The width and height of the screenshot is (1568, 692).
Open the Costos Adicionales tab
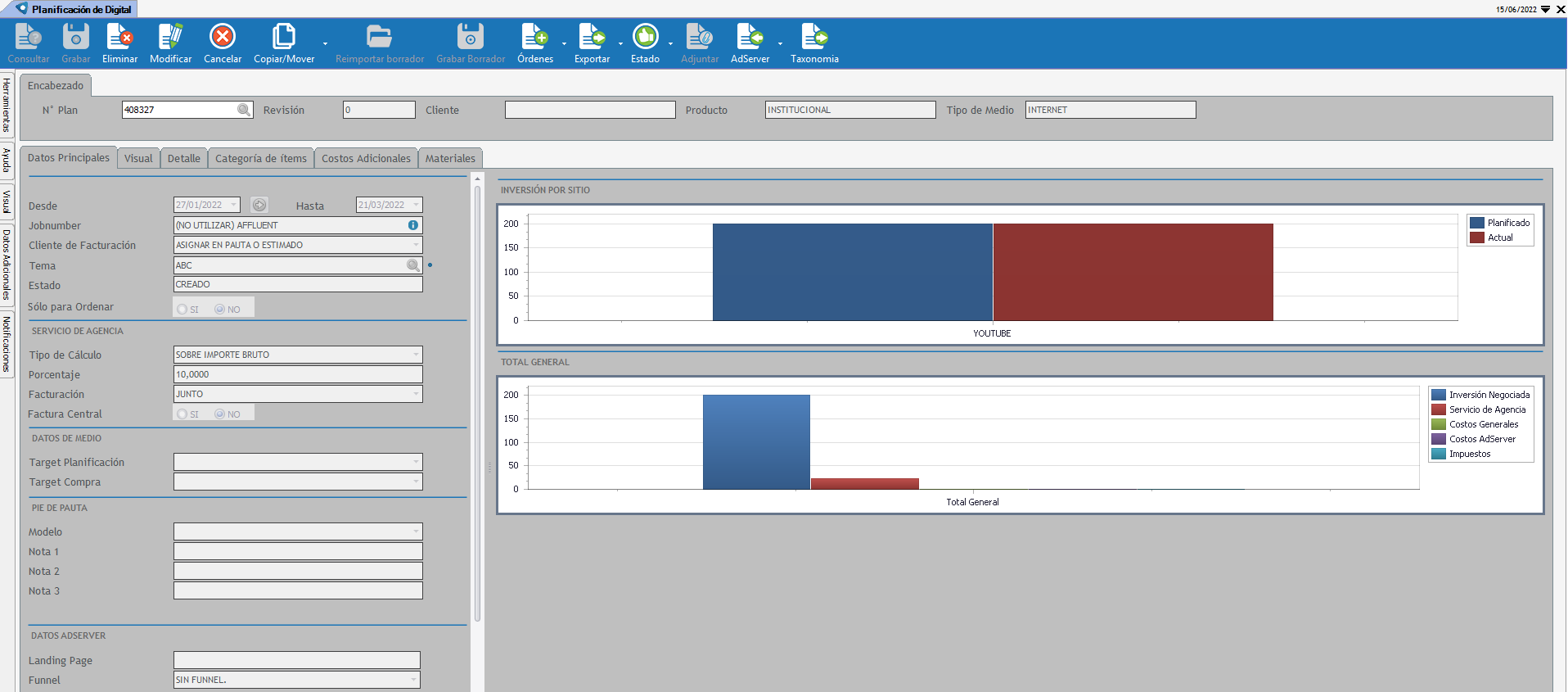[x=366, y=159]
